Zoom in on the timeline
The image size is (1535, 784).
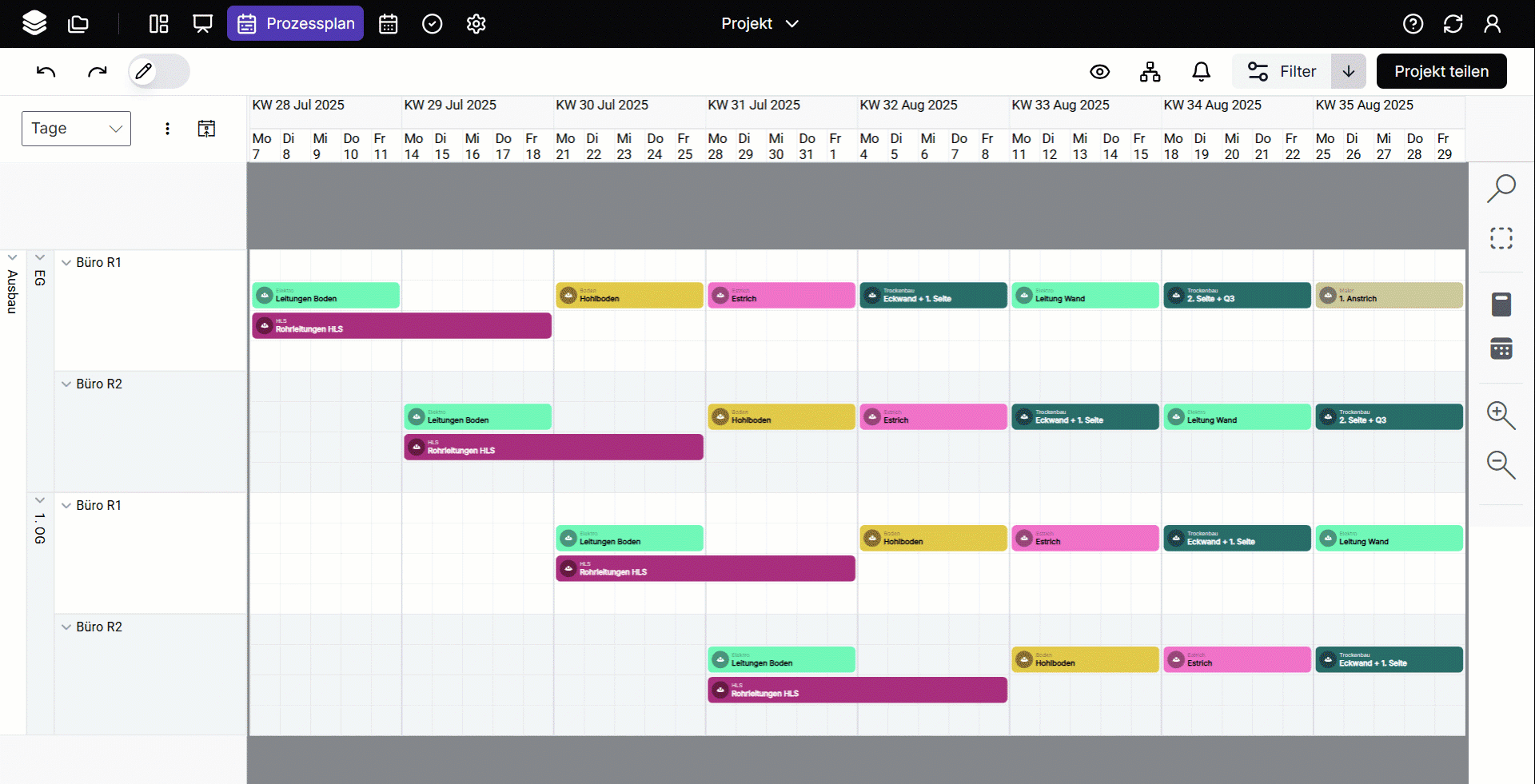click(1501, 415)
